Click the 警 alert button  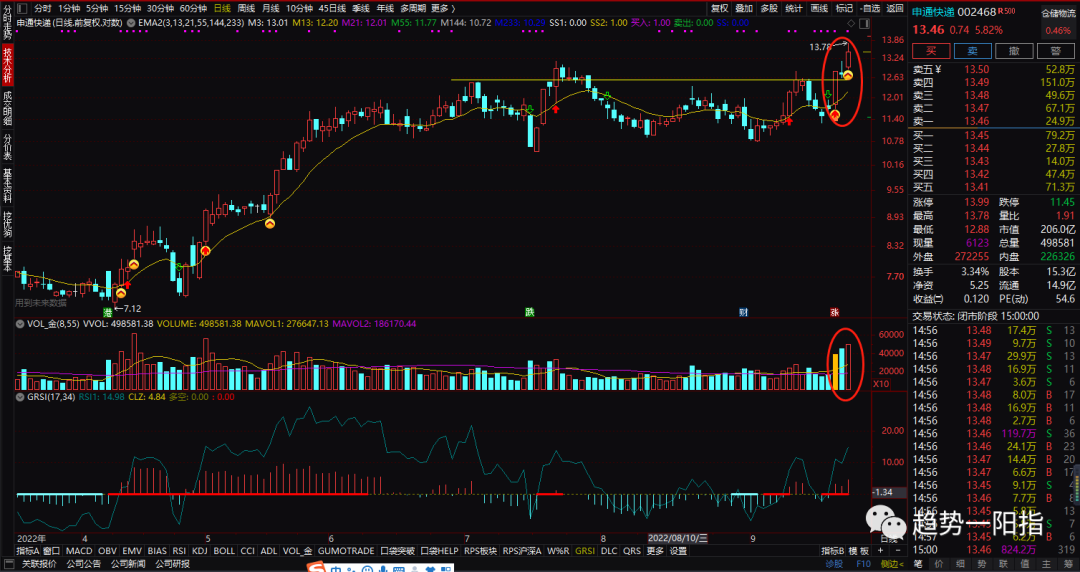click(x=1055, y=51)
